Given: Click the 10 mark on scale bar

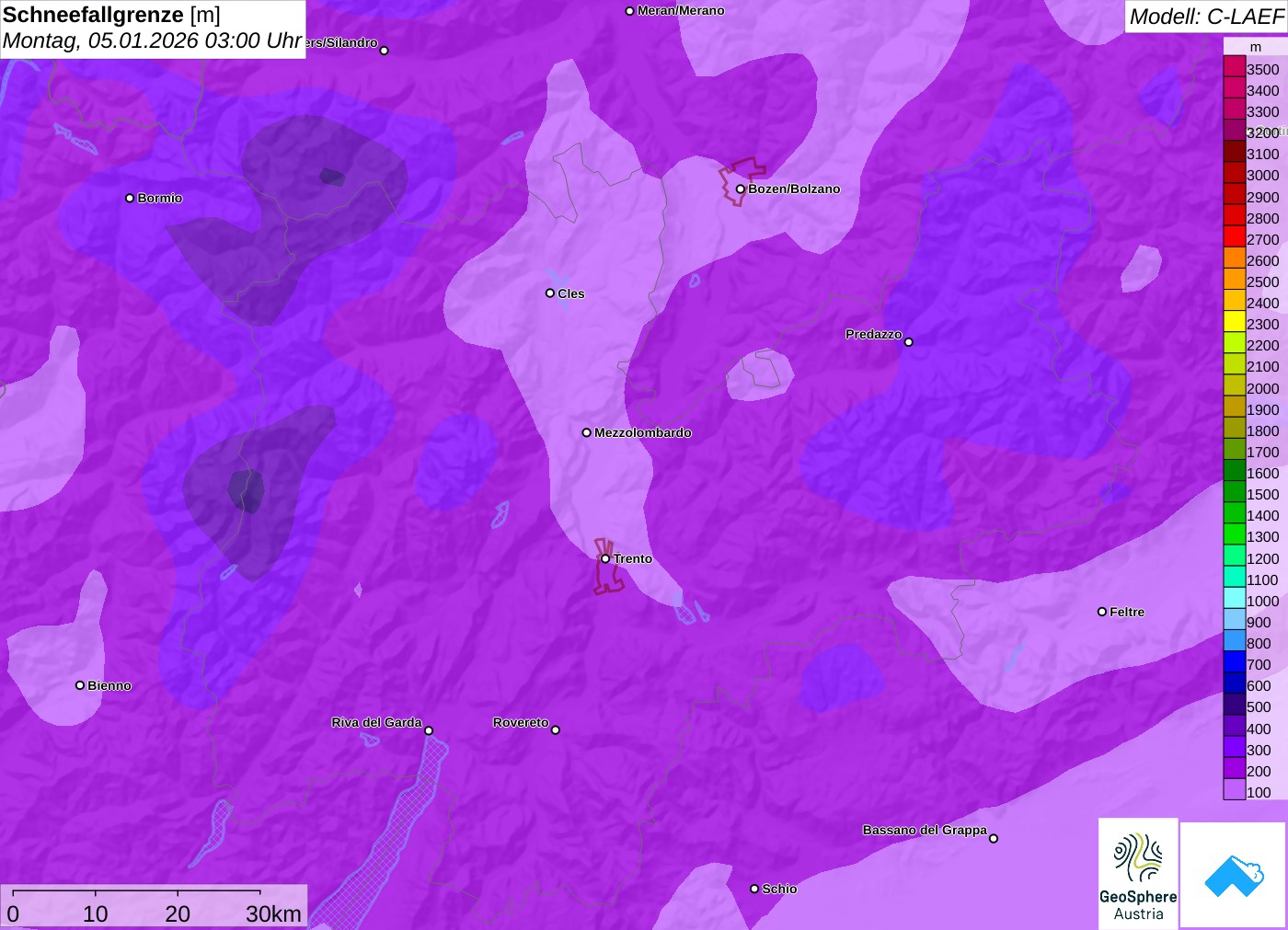Looking at the screenshot, I should pos(96,913).
